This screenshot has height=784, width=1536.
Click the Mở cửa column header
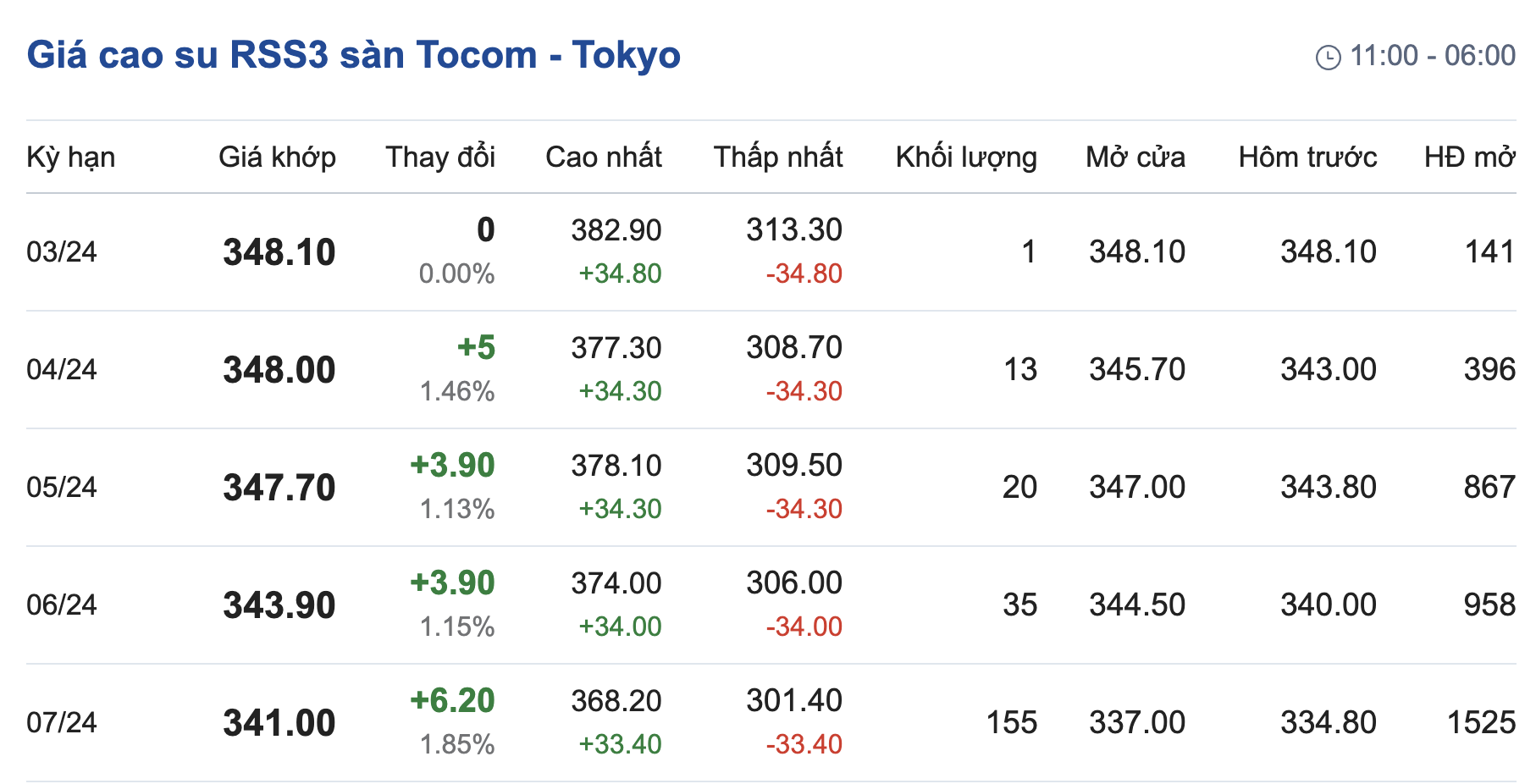point(1135,157)
